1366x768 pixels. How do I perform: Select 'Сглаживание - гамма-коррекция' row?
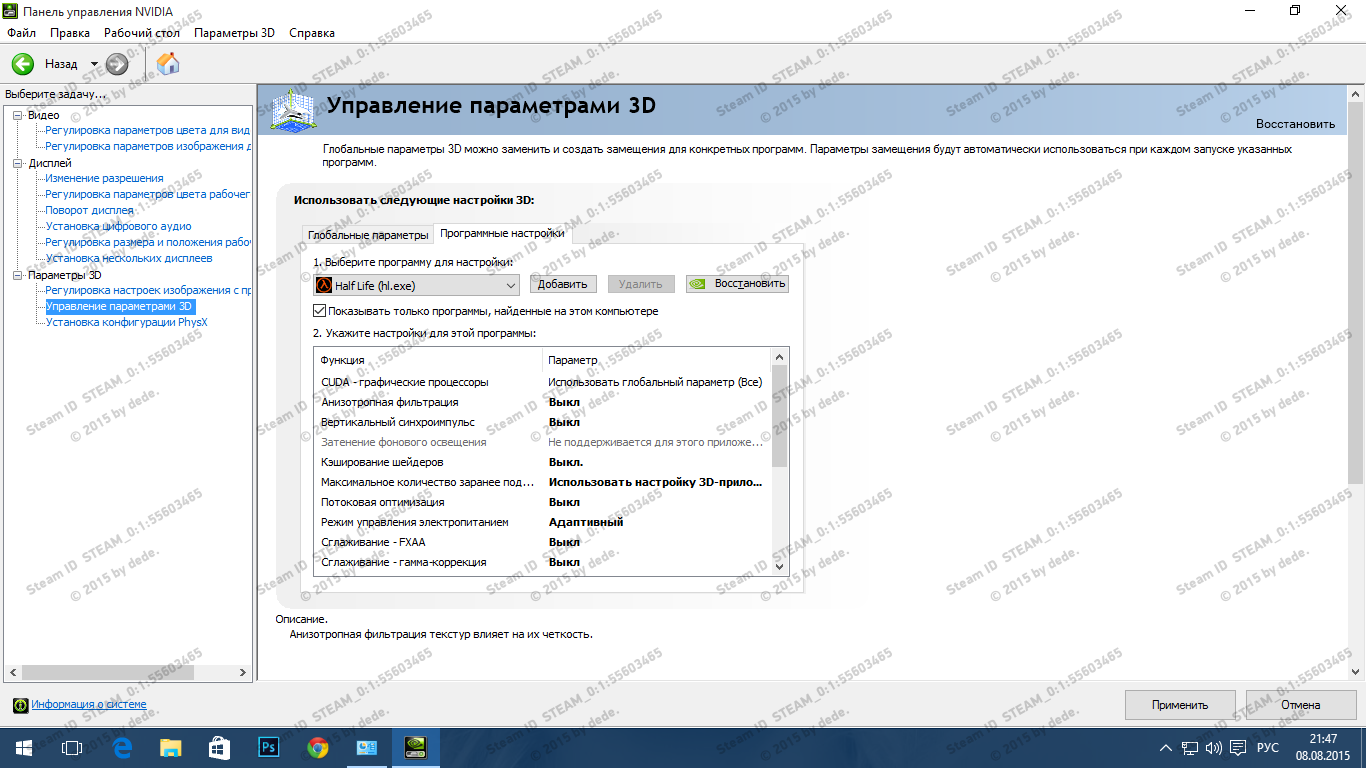click(x=543, y=562)
